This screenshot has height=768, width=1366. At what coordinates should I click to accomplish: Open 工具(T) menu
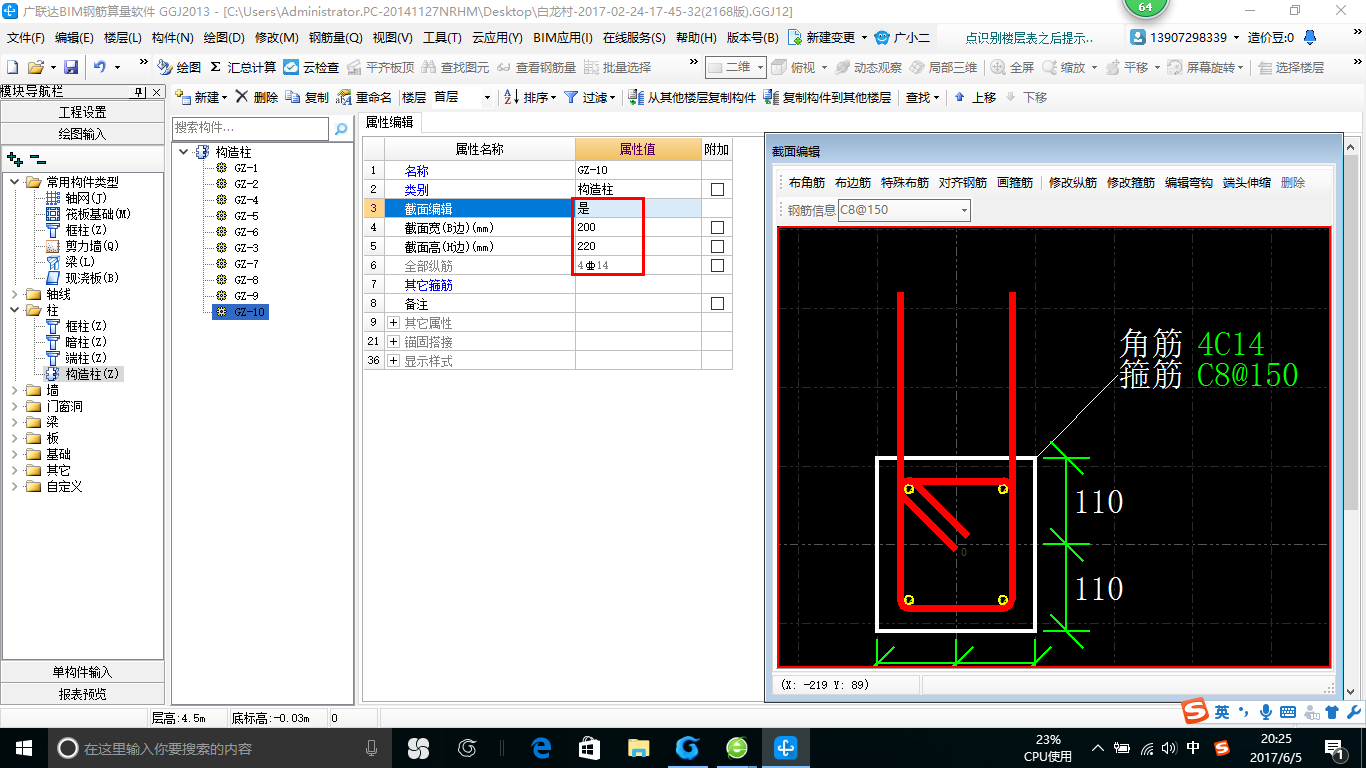click(442, 38)
